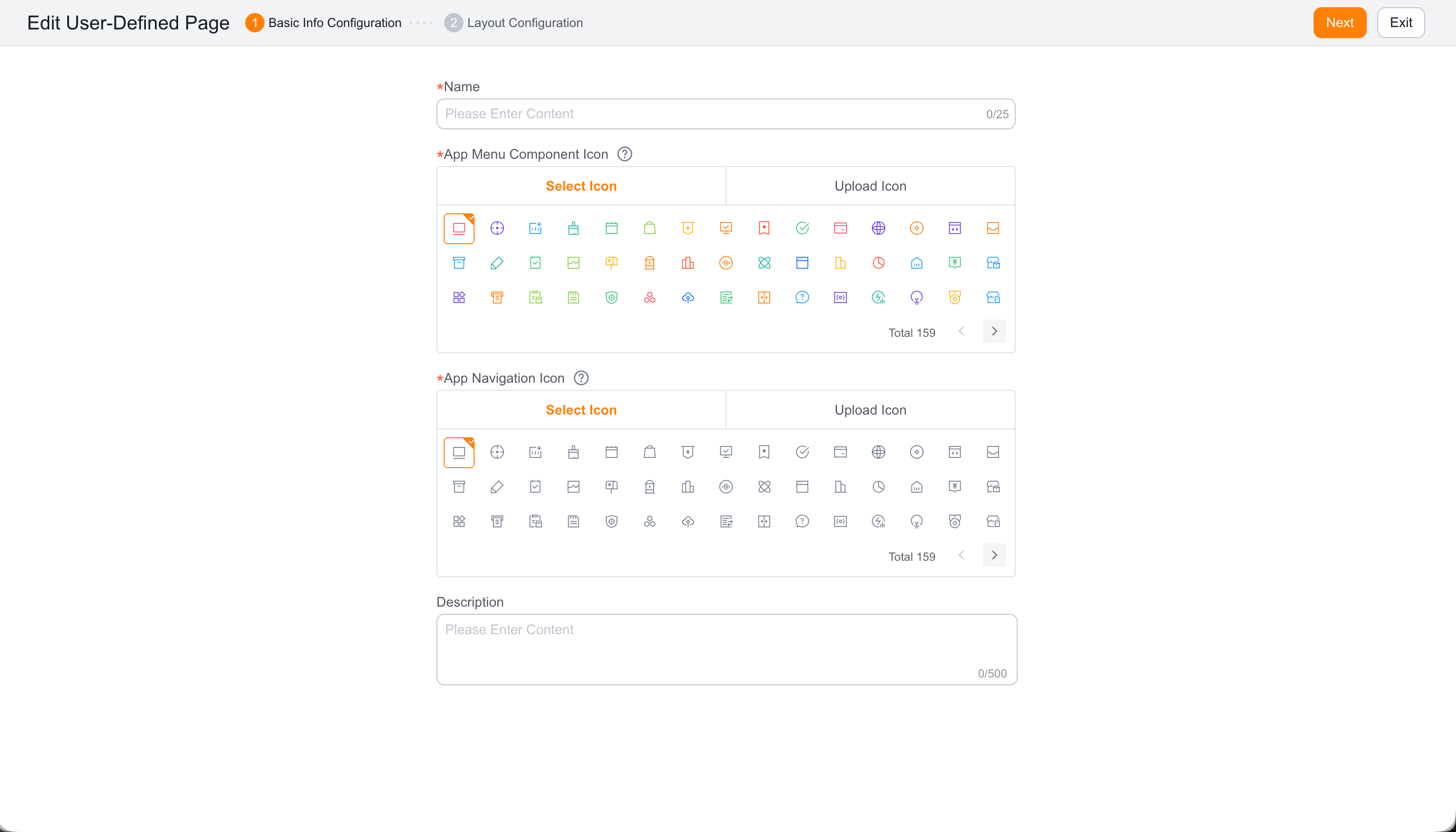Choose the gray atom App Navigation icon
The height and width of the screenshot is (832, 1456).
(764, 487)
